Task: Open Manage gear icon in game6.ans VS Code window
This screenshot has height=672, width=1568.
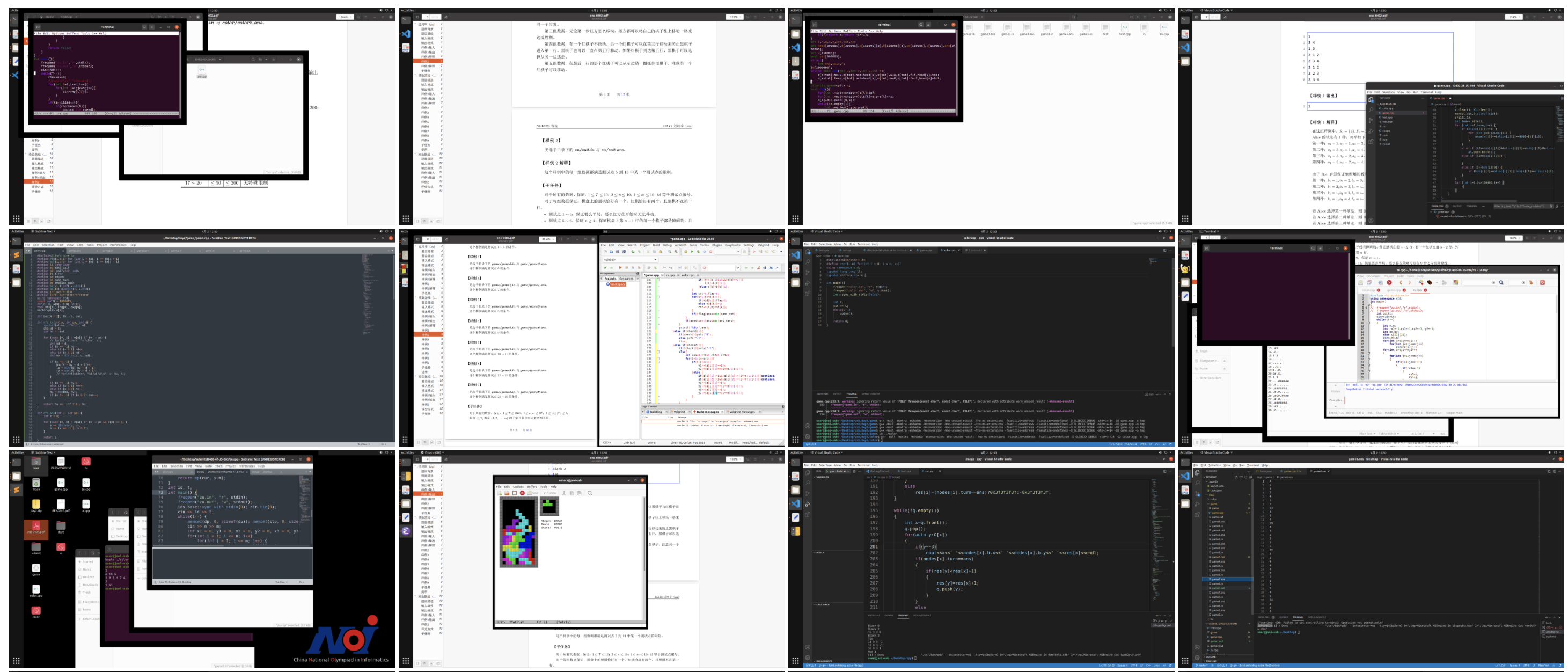Action: [1197, 658]
